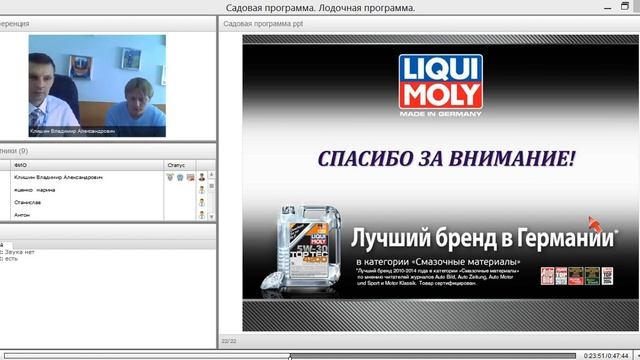
Task: Click the slide counter 22/22
Action: pos(229,341)
